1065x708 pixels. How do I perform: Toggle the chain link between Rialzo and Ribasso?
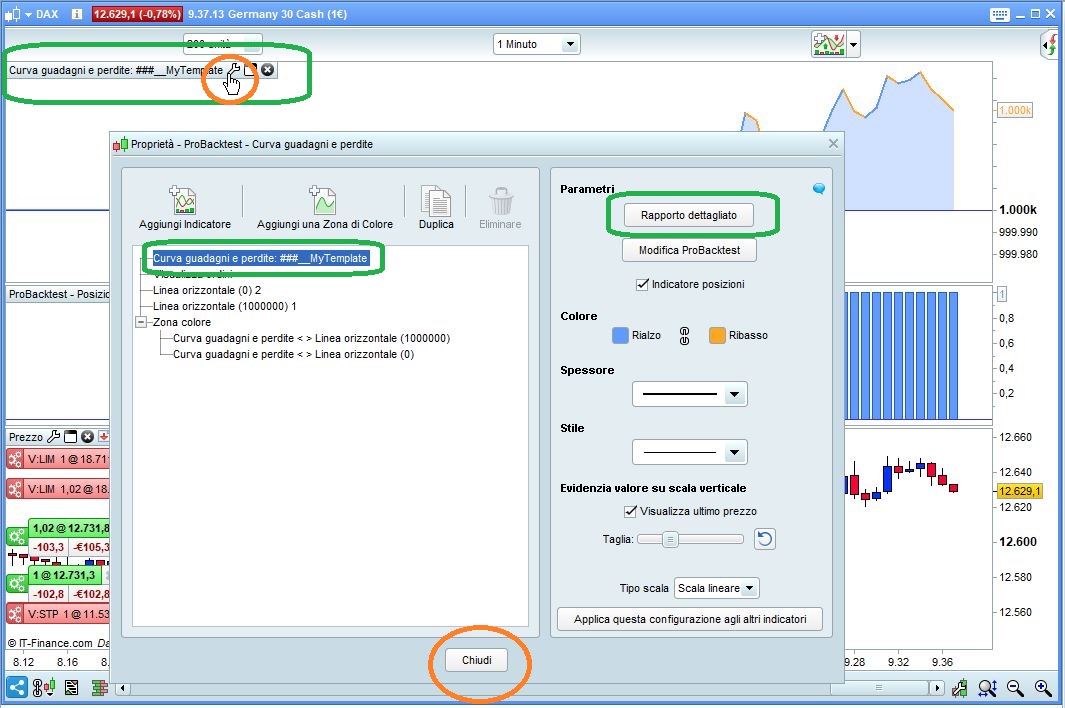(684, 335)
